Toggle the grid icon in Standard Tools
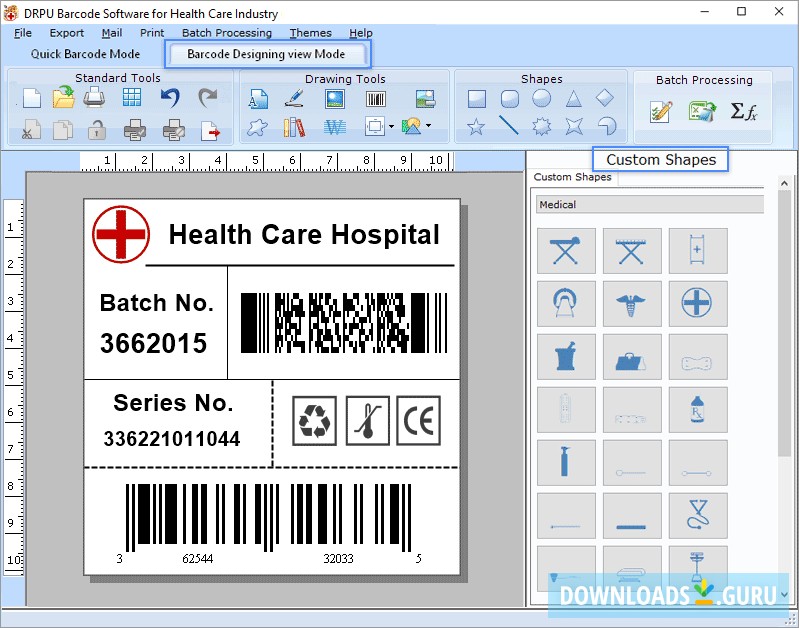 132,97
